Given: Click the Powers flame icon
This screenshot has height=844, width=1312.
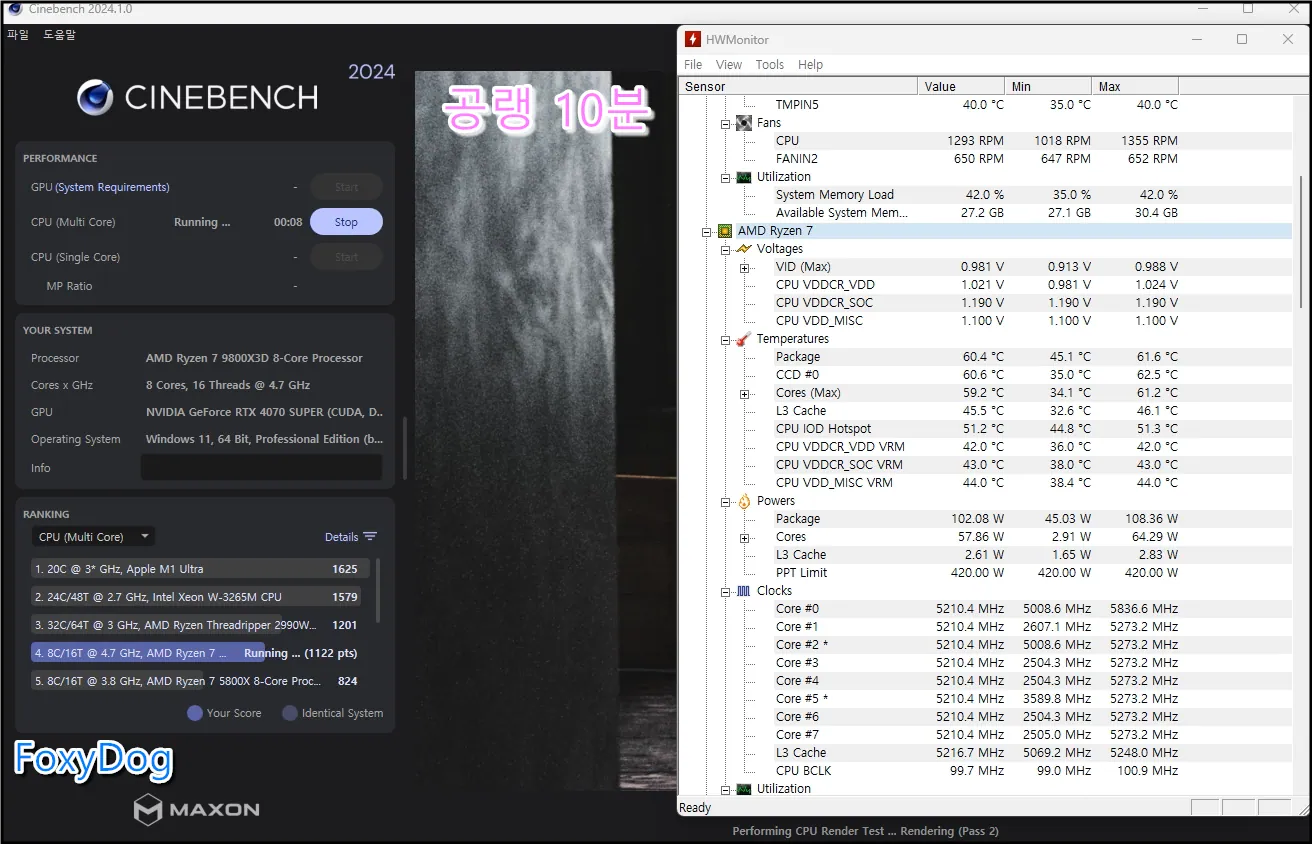Looking at the screenshot, I should point(744,501).
